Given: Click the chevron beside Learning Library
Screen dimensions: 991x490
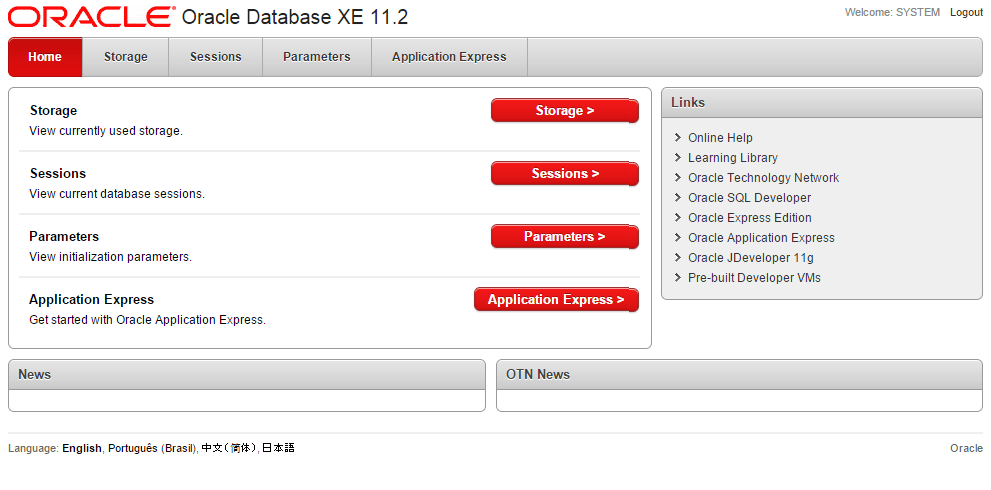Looking at the screenshot, I should 678,157.
